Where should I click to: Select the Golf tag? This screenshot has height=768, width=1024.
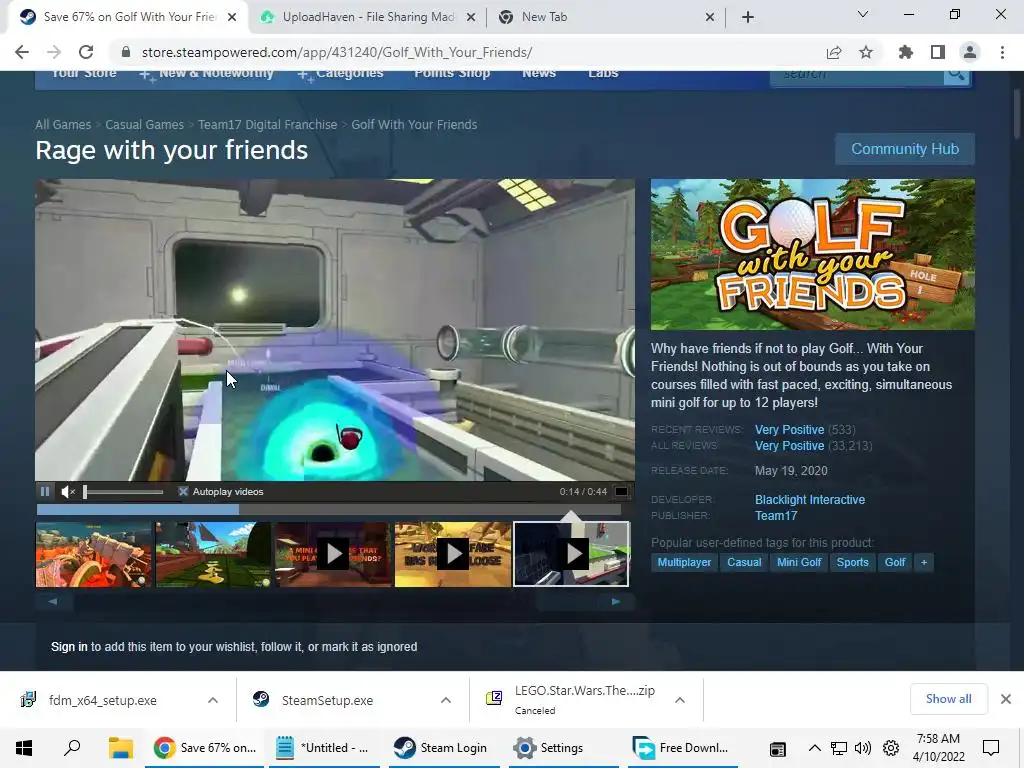pos(895,562)
